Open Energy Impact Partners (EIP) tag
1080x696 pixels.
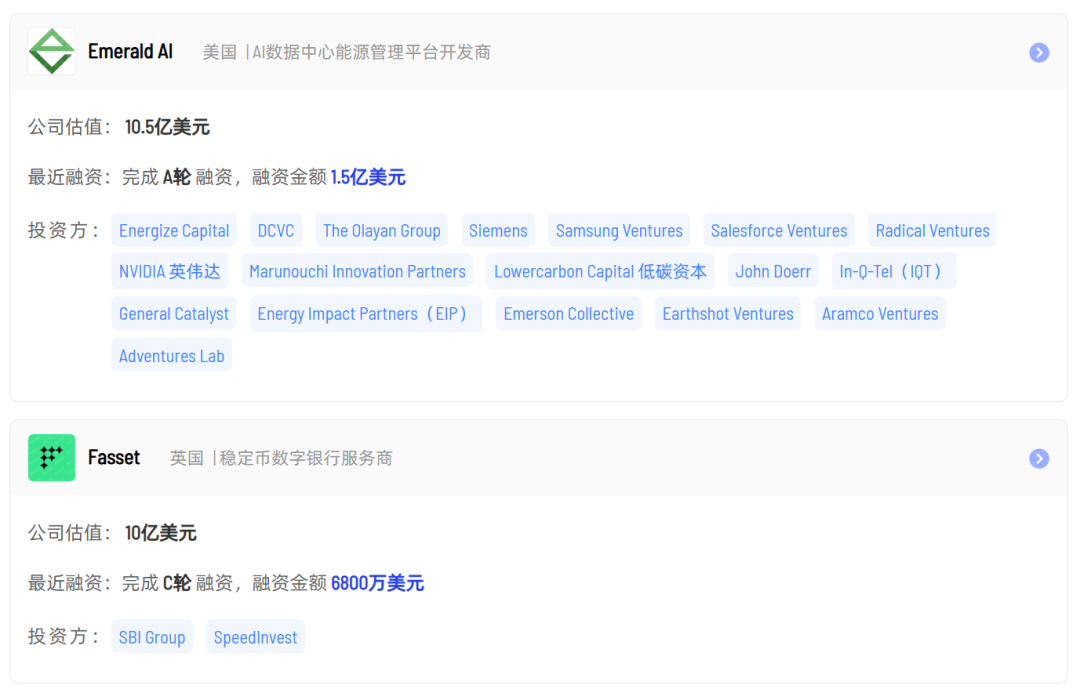366,314
